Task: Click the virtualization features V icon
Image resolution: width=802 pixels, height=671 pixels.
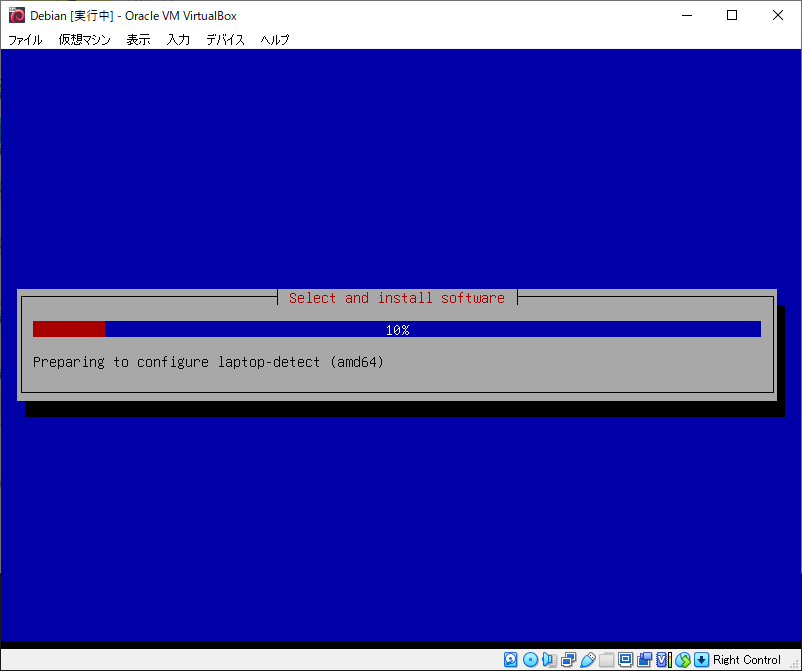Action: tap(663, 660)
